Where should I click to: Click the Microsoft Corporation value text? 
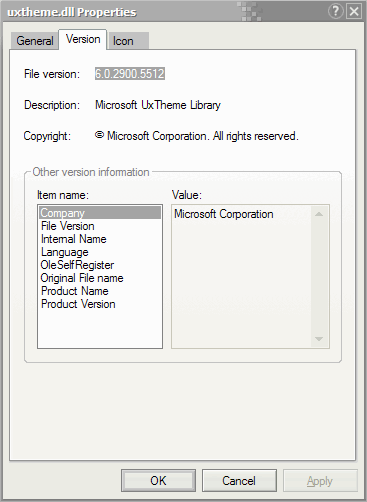coord(224,214)
